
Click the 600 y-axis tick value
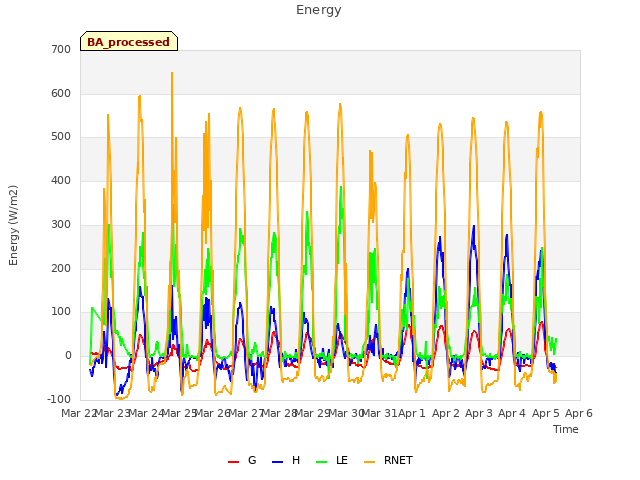click(61, 93)
